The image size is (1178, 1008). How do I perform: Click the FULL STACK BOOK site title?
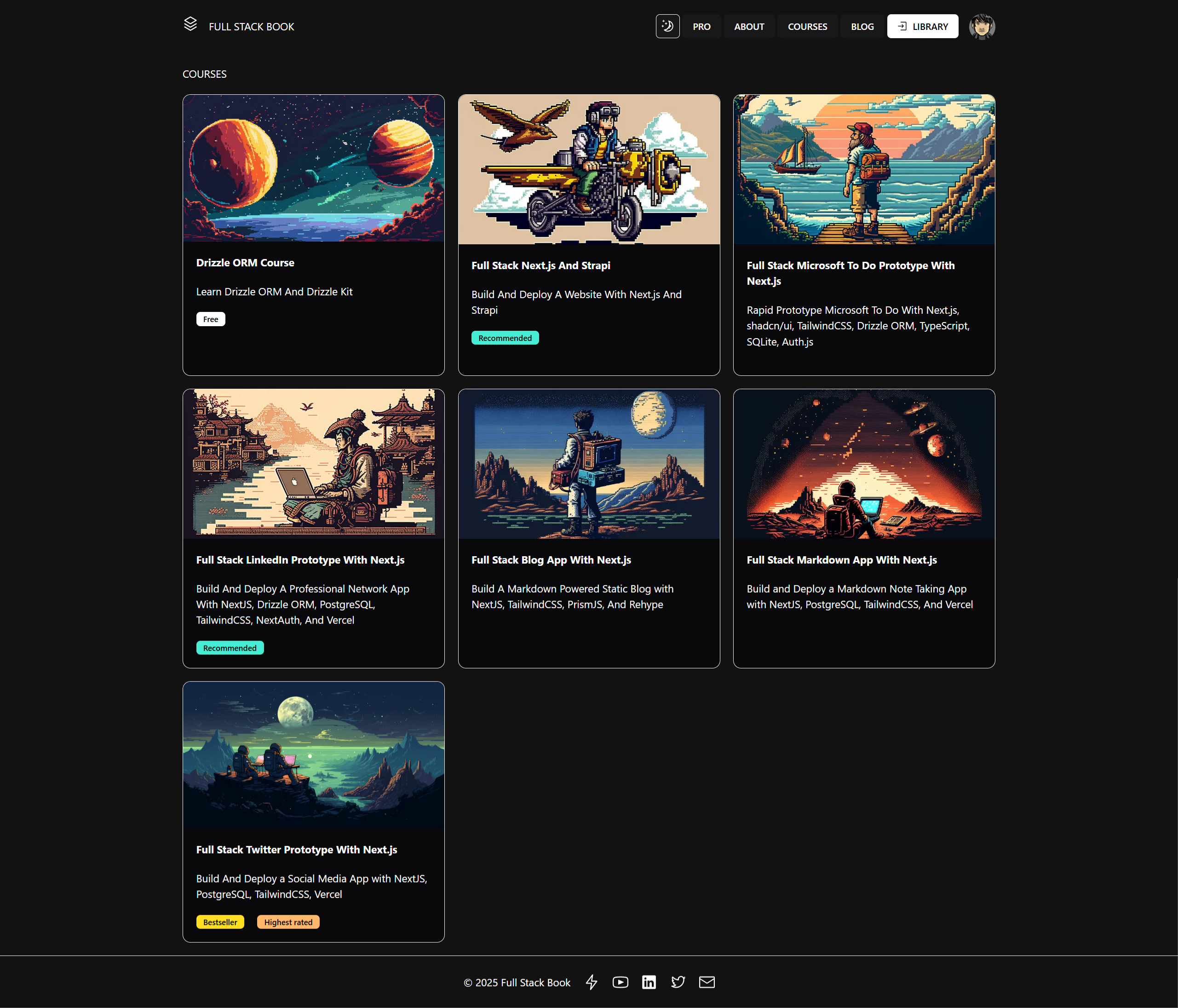pyautogui.click(x=251, y=27)
